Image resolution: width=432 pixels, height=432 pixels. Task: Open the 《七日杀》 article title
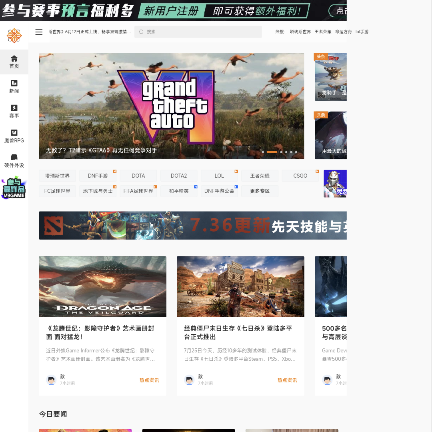click(238, 333)
